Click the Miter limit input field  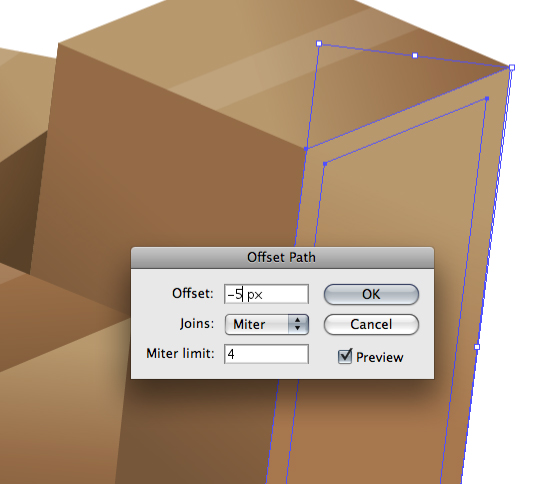click(x=266, y=354)
